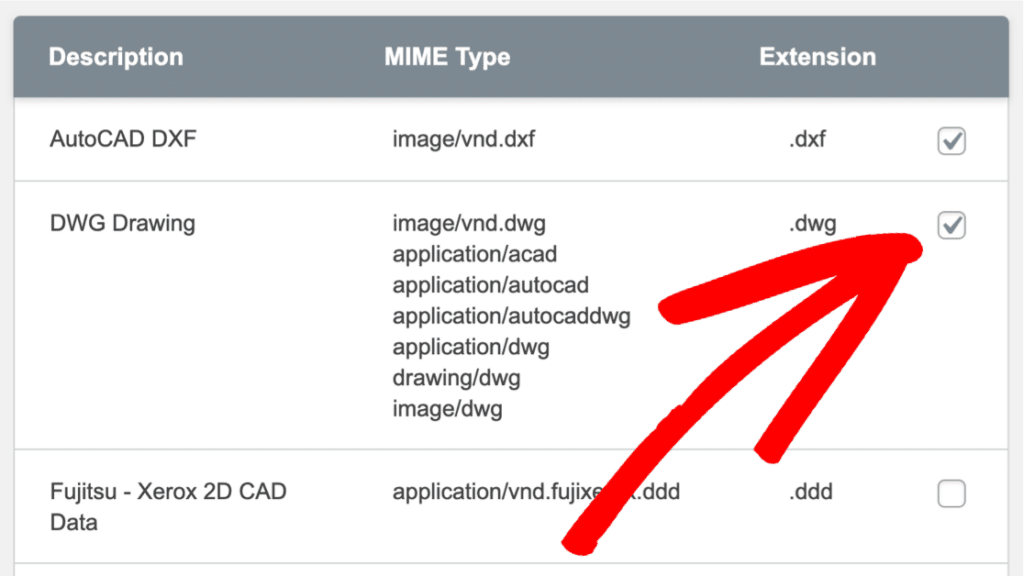Toggle the DWG Drawing .dwg checkbox
Screen dimensions: 1024x576
[952, 225]
